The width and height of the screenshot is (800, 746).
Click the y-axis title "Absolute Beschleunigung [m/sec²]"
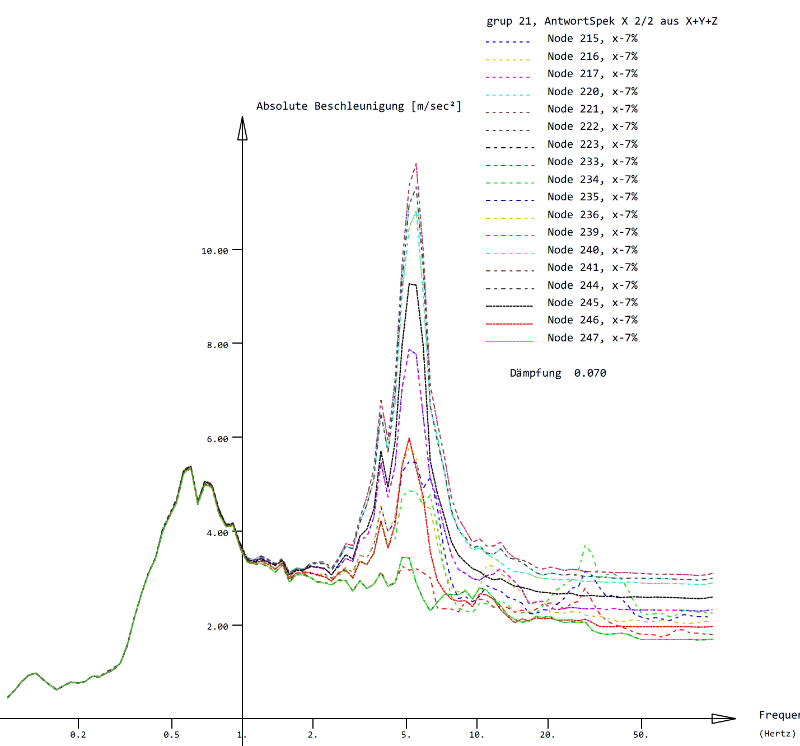pyautogui.click(x=359, y=106)
